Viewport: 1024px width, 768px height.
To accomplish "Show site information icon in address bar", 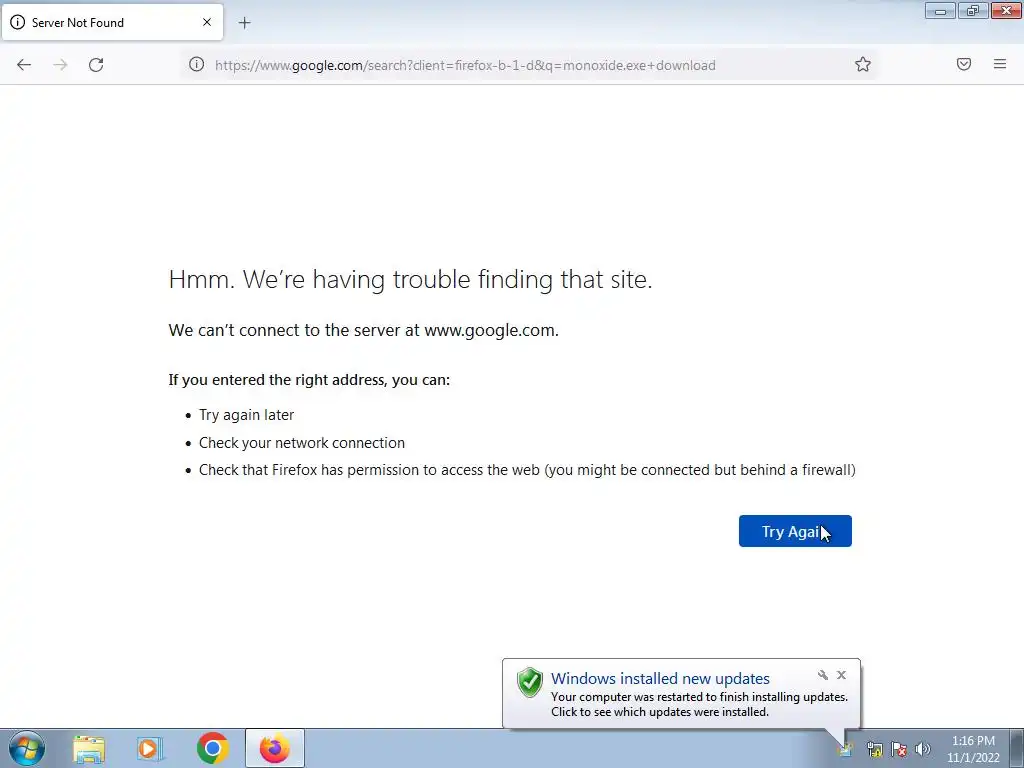I will coord(197,64).
